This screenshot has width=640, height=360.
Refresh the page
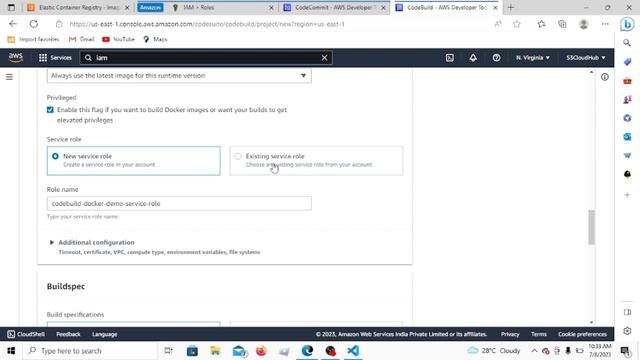click(x=33, y=24)
